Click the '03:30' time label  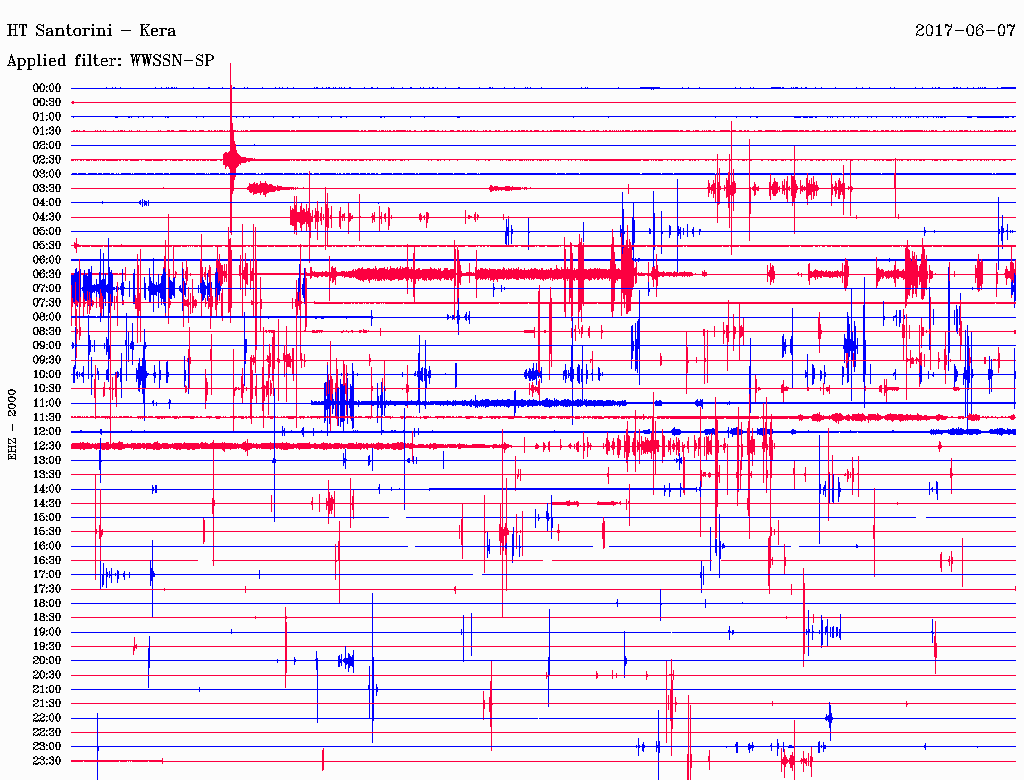pyautogui.click(x=47, y=189)
